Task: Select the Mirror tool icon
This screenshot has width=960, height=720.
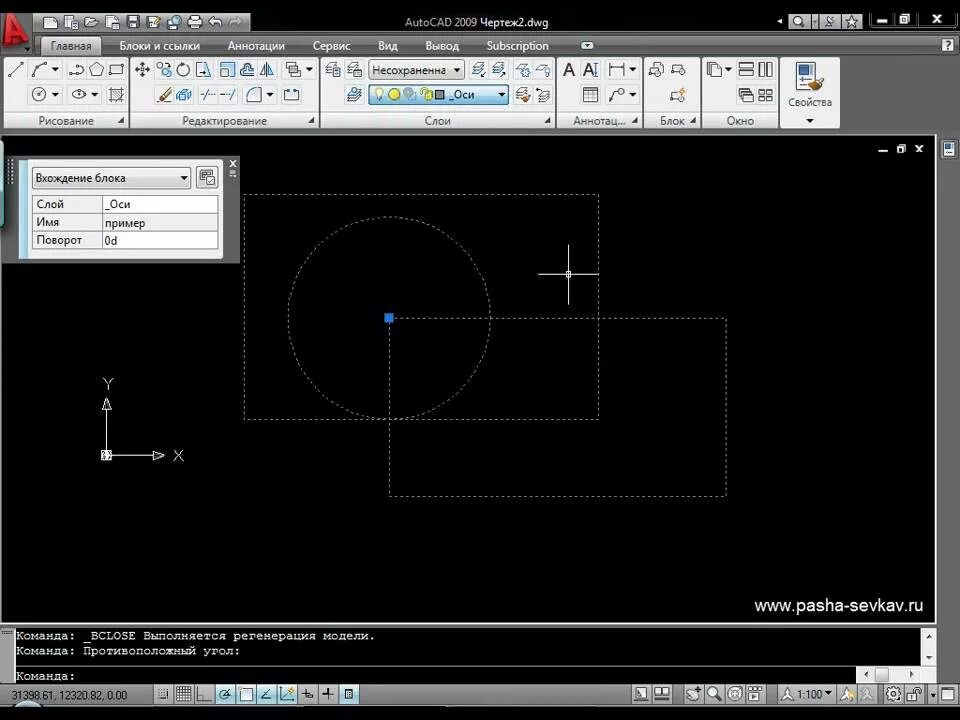Action: coord(268,70)
